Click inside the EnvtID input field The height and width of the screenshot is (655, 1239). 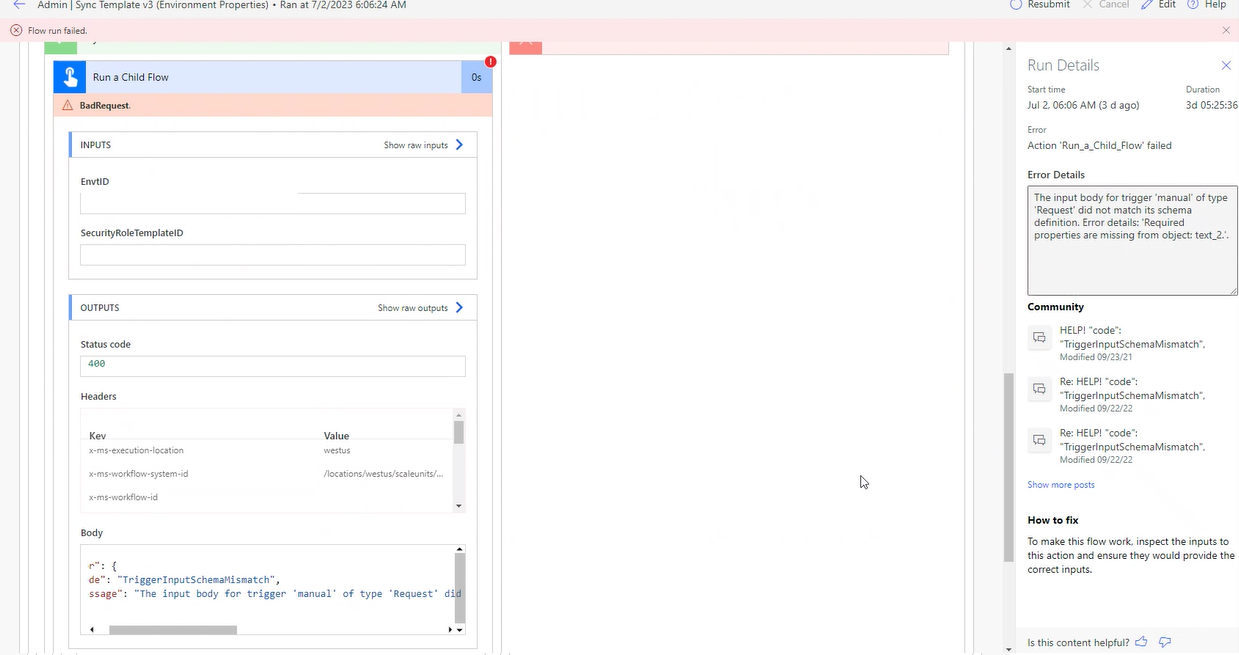272,203
